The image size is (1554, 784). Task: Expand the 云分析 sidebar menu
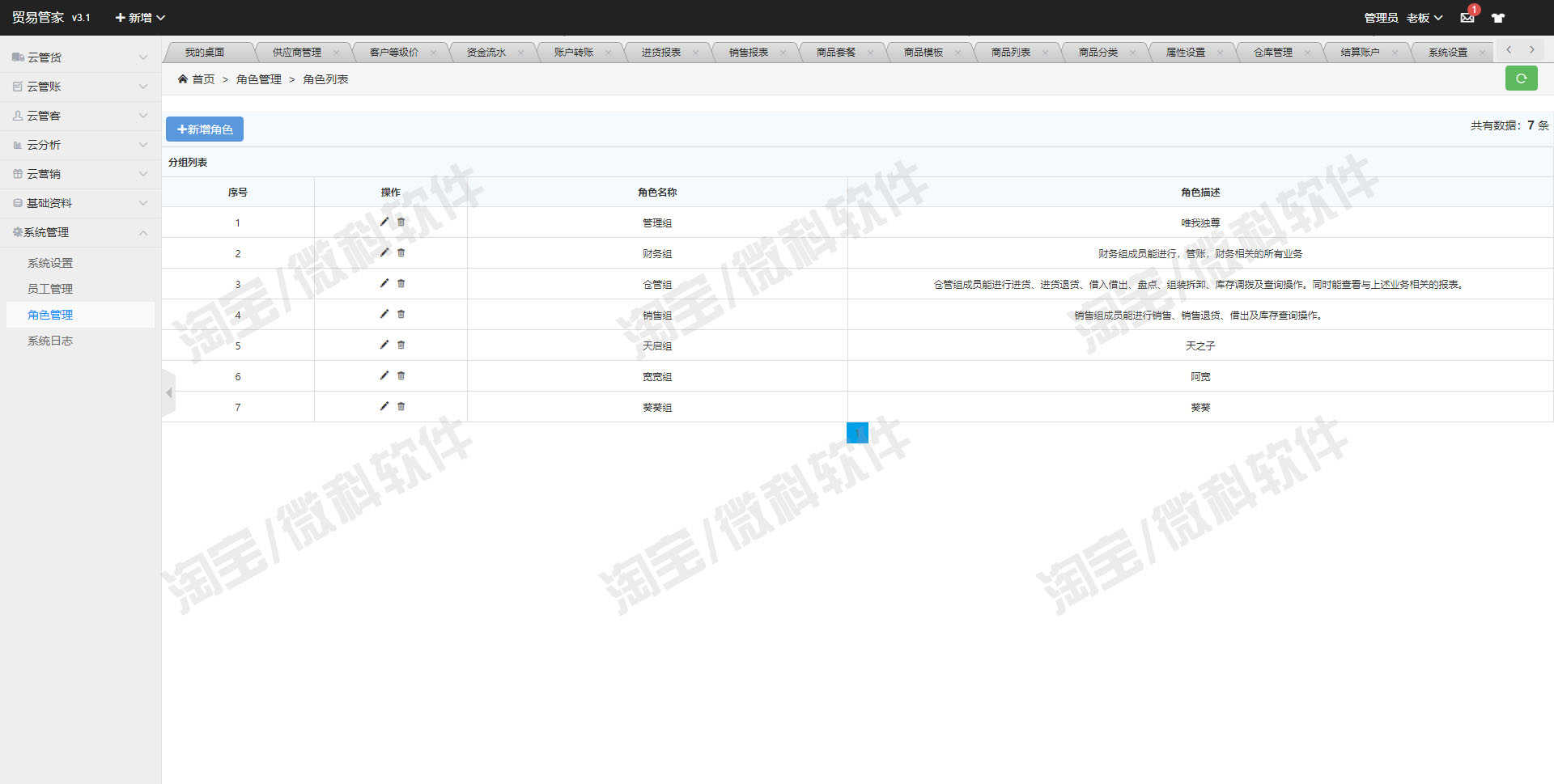[80, 145]
